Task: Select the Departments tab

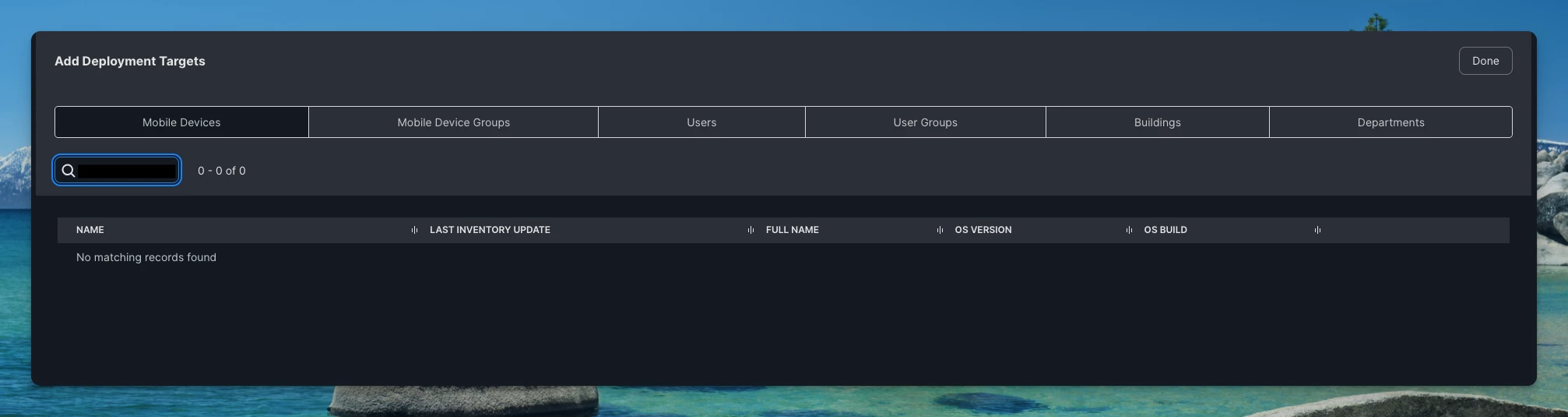Action: (x=1390, y=122)
